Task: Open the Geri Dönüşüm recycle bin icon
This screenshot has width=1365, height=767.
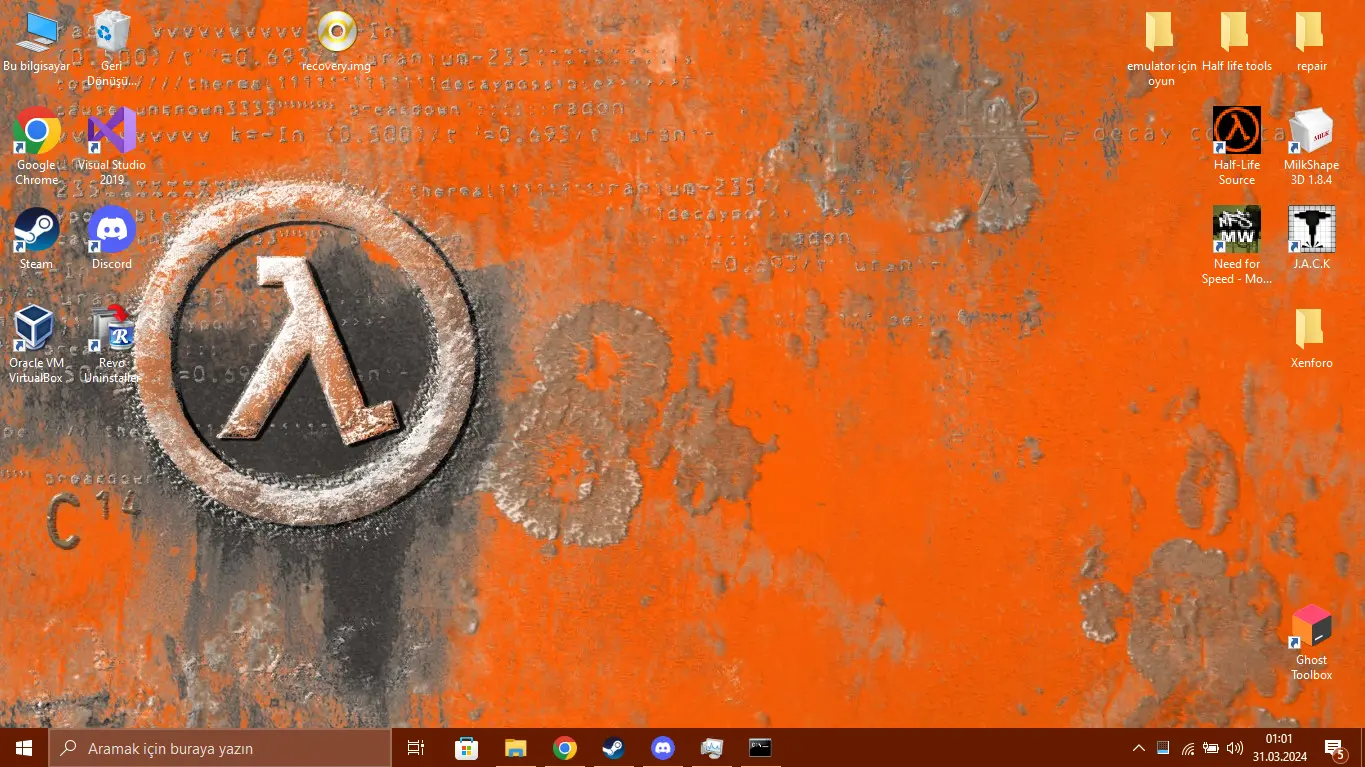Action: (x=112, y=48)
